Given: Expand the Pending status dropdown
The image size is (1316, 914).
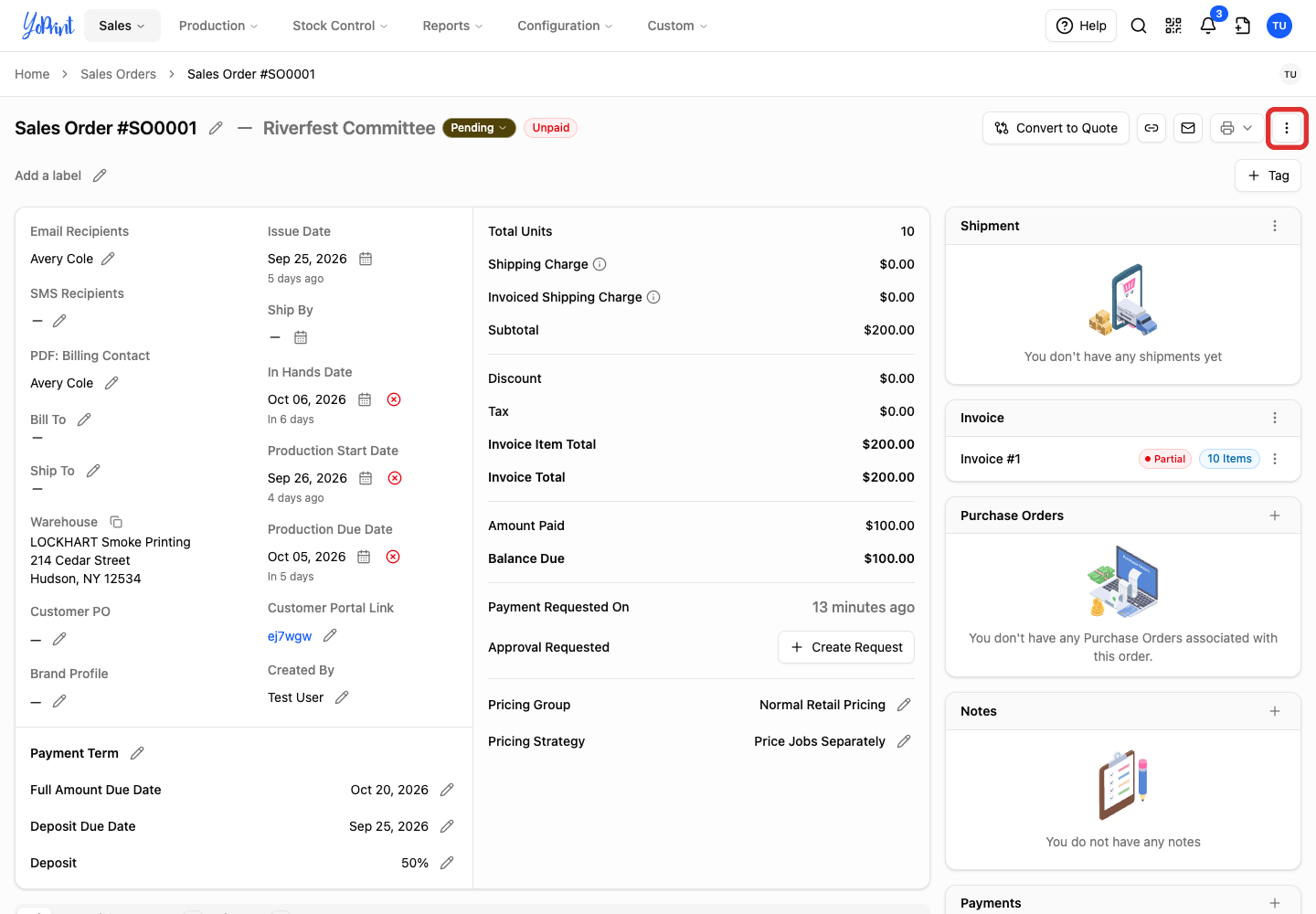Looking at the screenshot, I should point(479,128).
